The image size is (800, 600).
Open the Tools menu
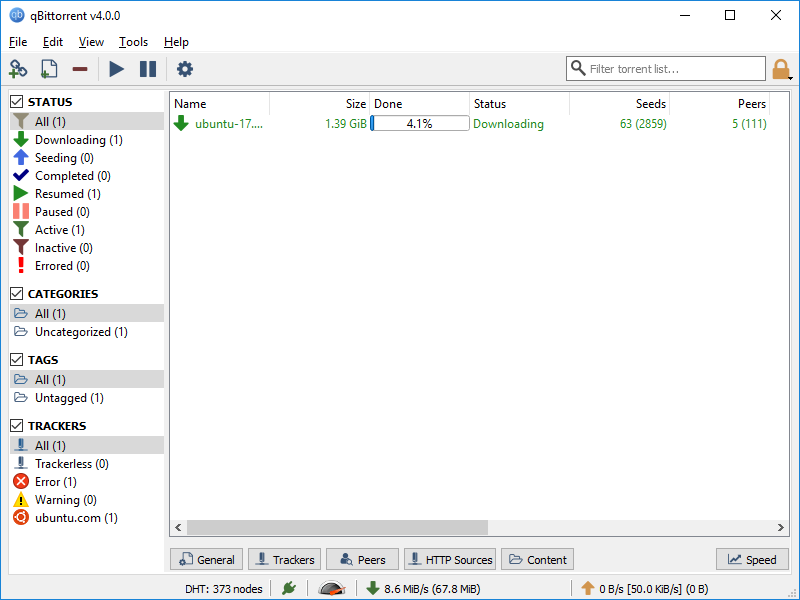[133, 42]
